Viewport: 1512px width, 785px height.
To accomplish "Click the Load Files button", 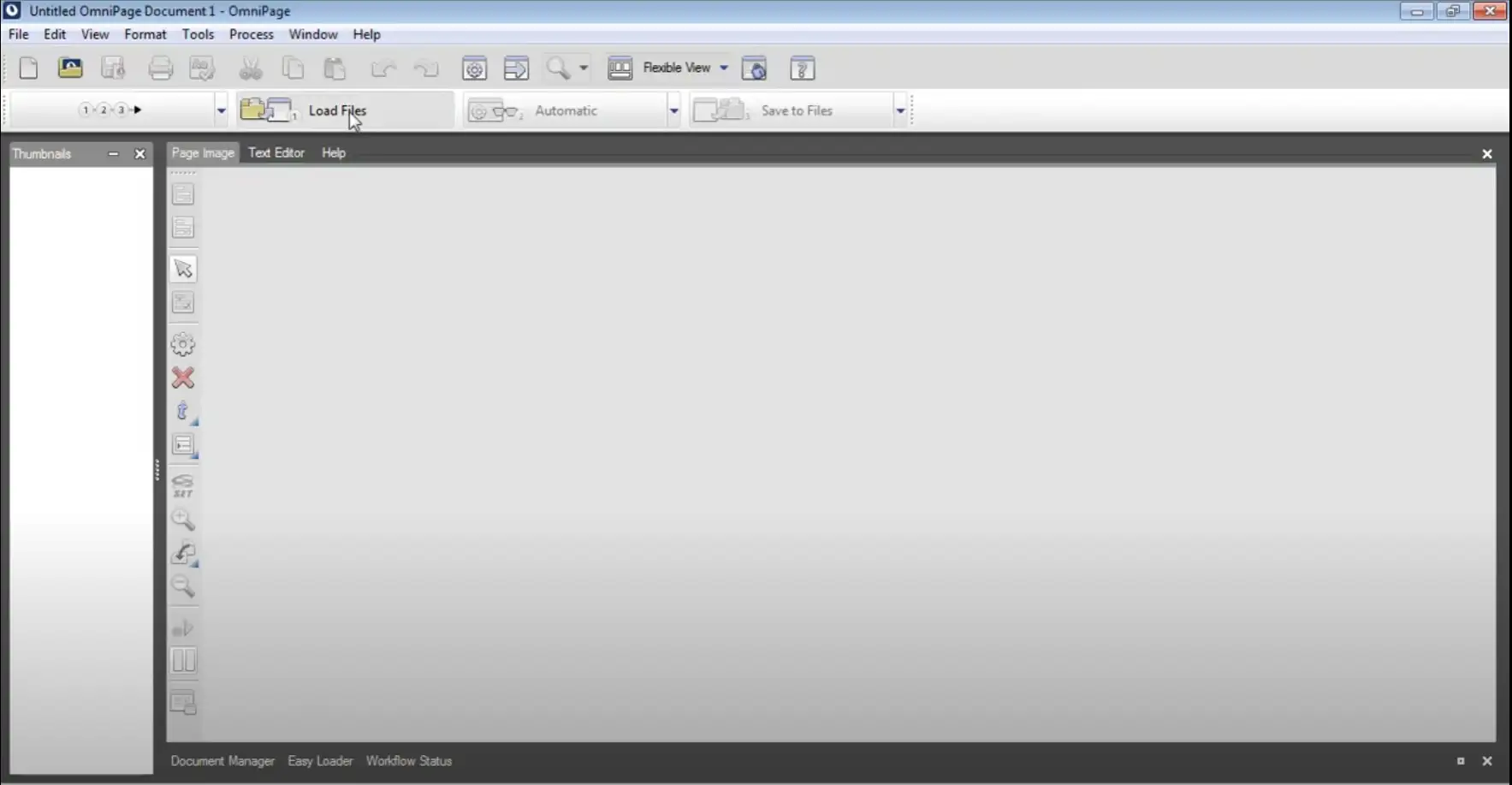I will coord(337,110).
